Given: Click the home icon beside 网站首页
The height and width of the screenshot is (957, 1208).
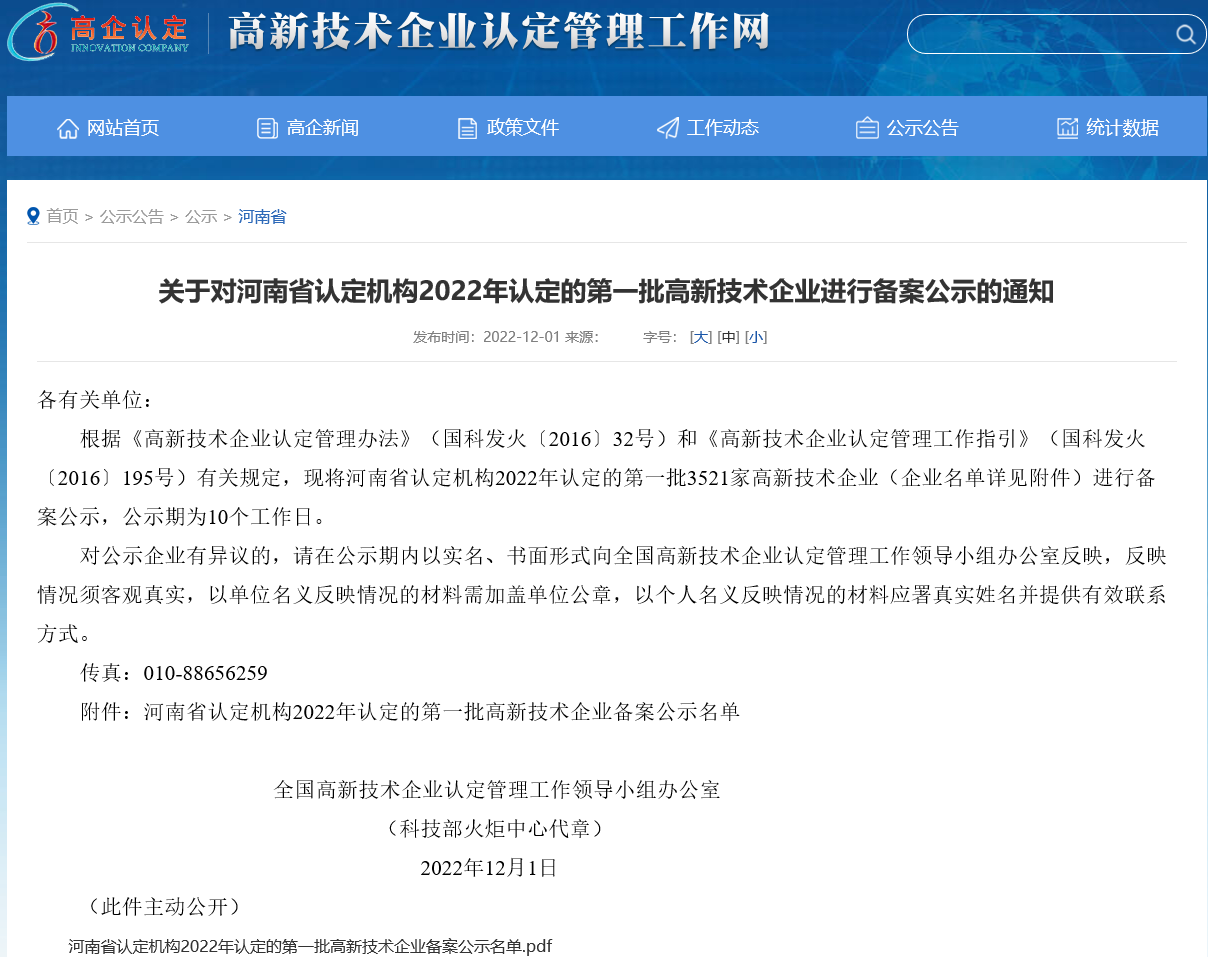Looking at the screenshot, I should click(x=67, y=127).
